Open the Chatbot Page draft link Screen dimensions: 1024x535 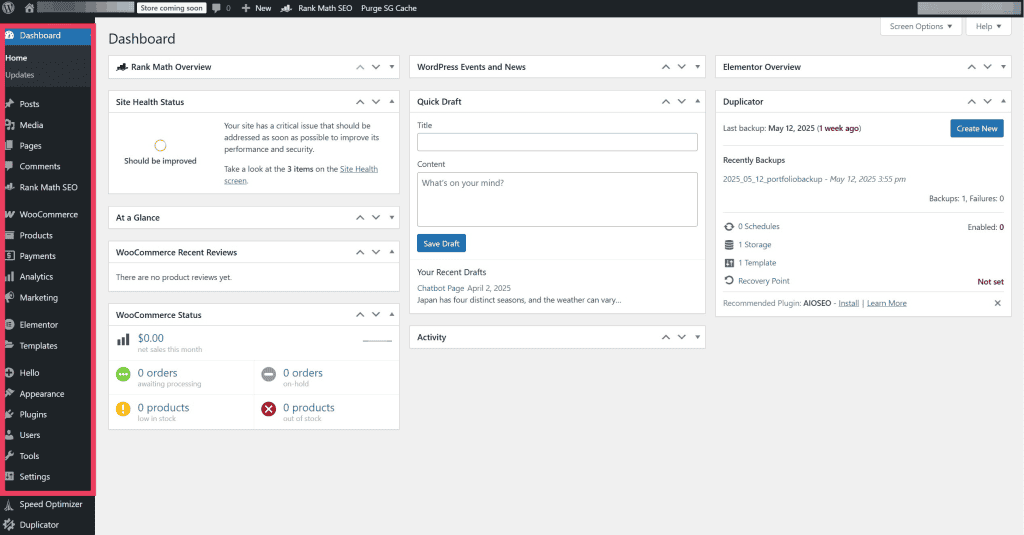point(441,288)
